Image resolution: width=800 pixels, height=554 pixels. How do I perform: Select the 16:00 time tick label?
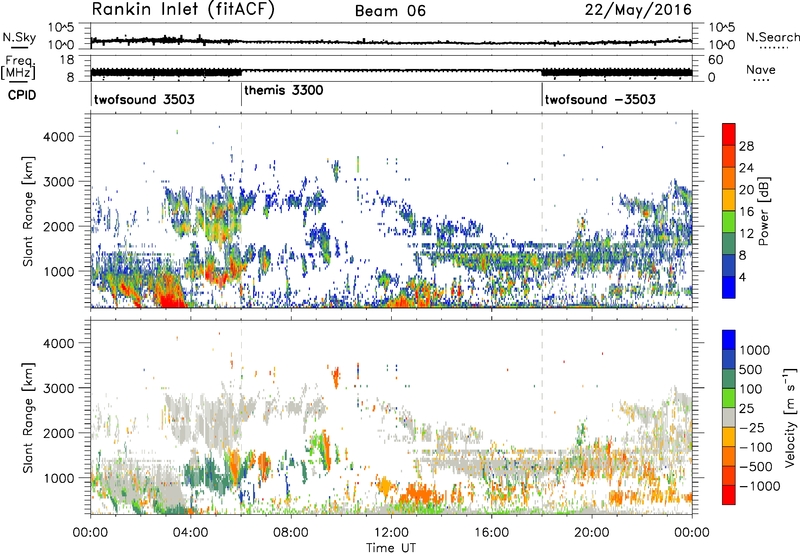pyautogui.click(x=491, y=533)
